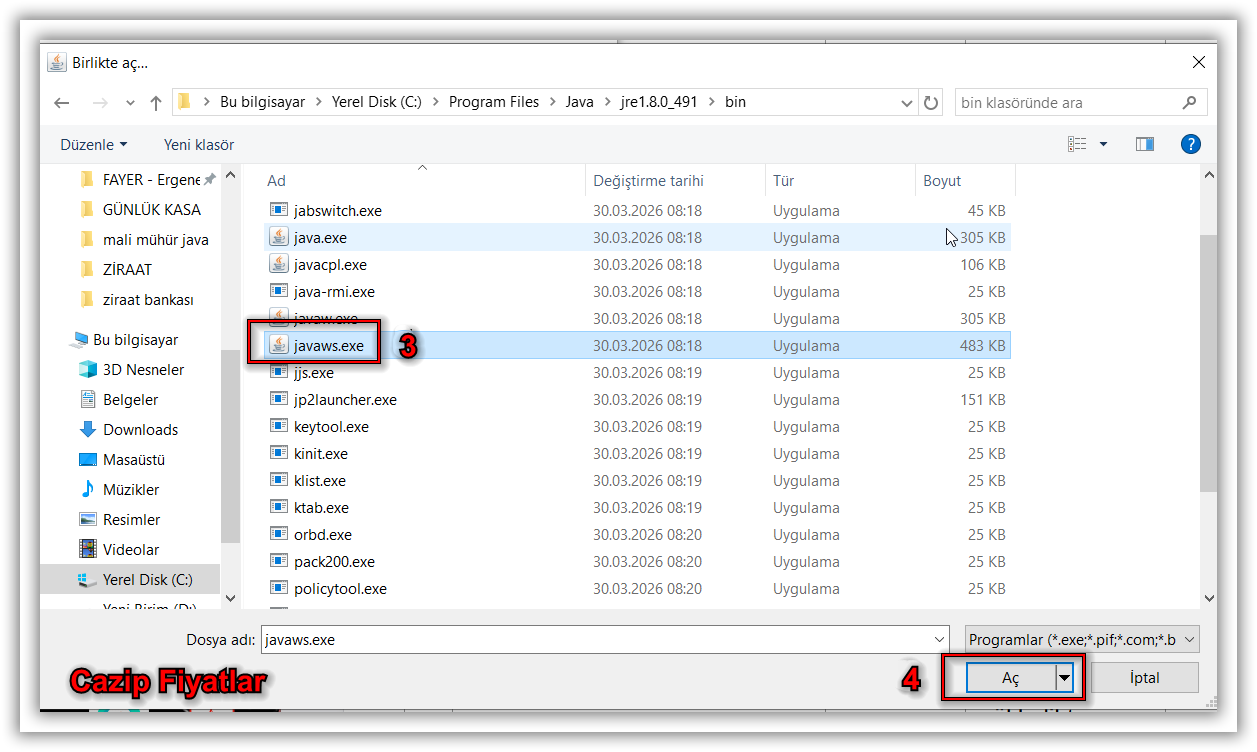Image resolution: width=1257 pixels, height=752 pixels.
Task: Click the search box for bin folder
Action: (x=1081, y=102)
